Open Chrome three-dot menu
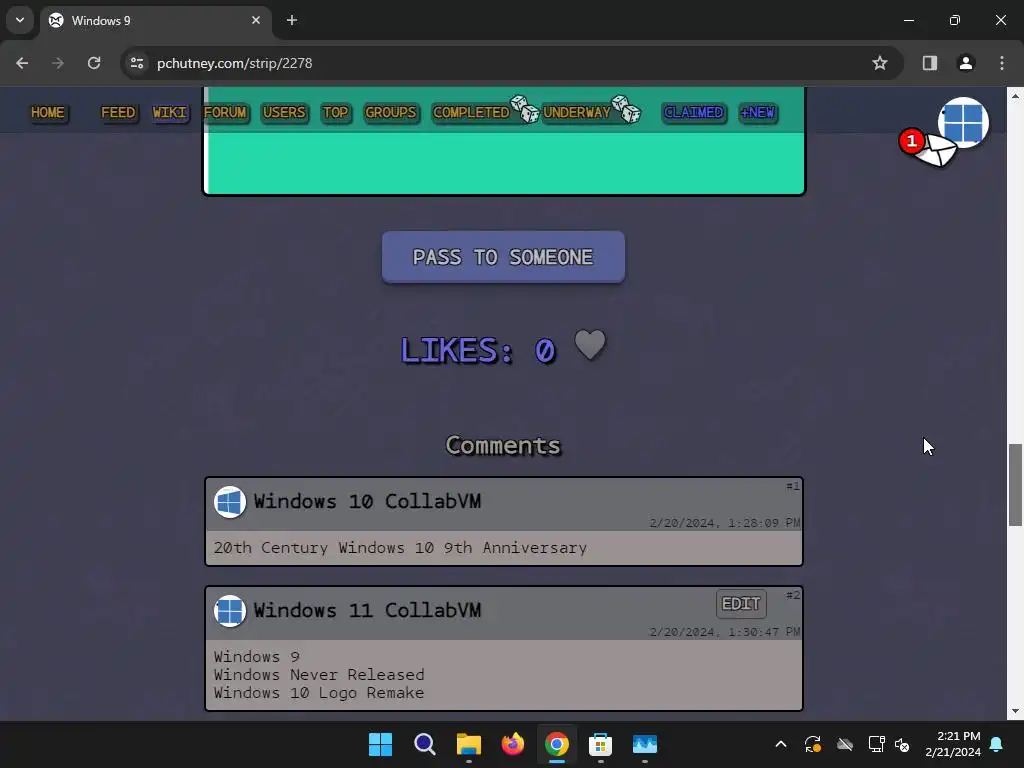 click(1002, 63)
